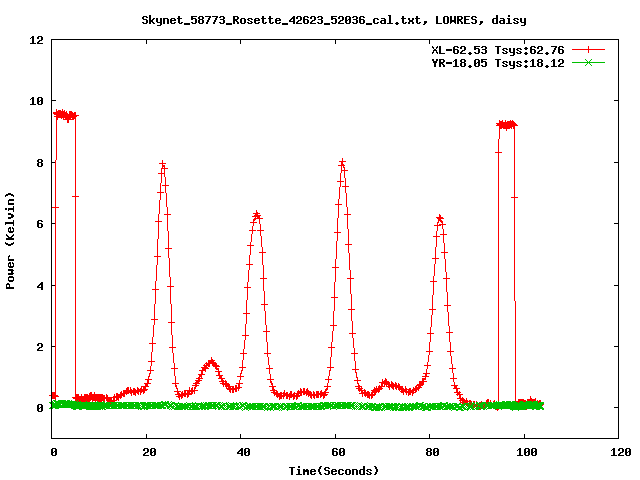Click the small red bump near 34 seconds
The width and height of the screenshot is (640, 480).
[211, 362]
